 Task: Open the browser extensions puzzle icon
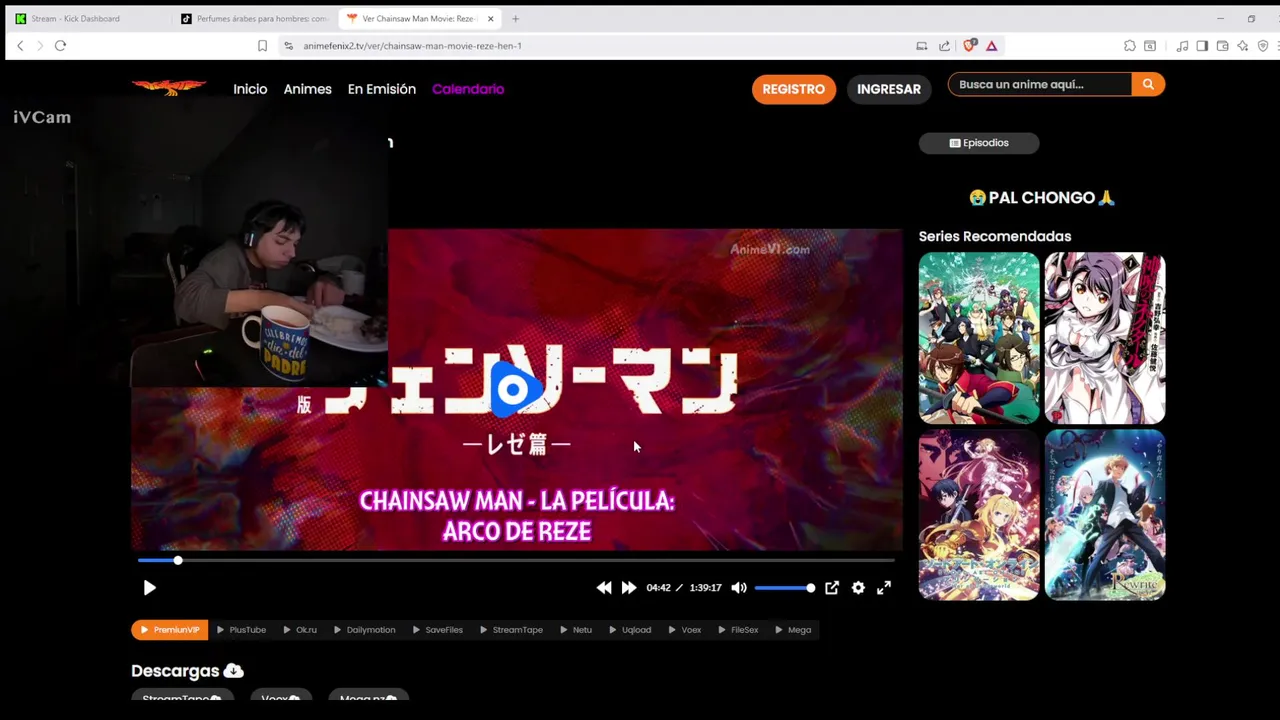click(1130, 46)
